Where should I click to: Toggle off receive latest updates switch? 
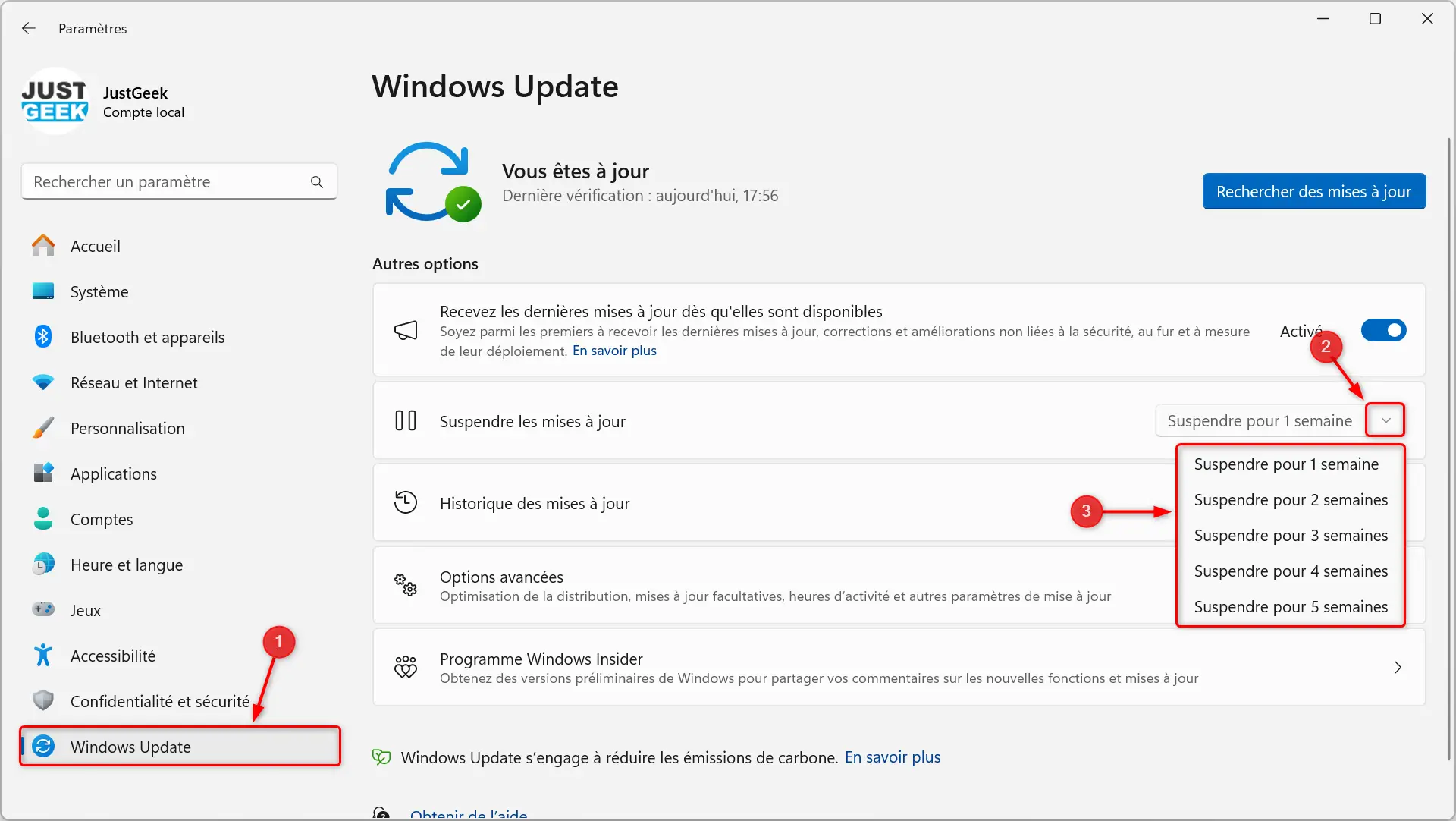click(x=1383, y=330)
